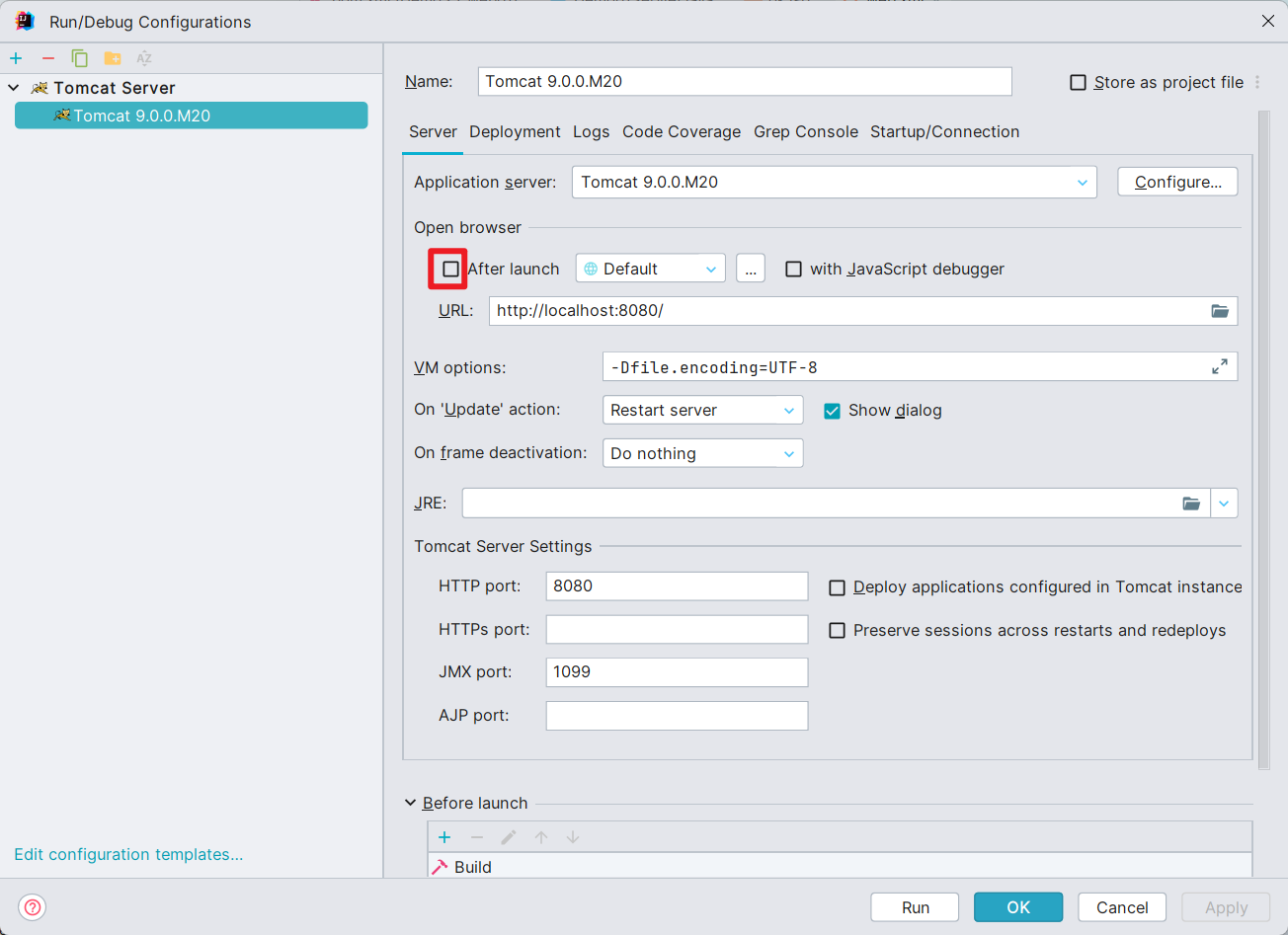Move the Before launch task down

click(573, 837)
